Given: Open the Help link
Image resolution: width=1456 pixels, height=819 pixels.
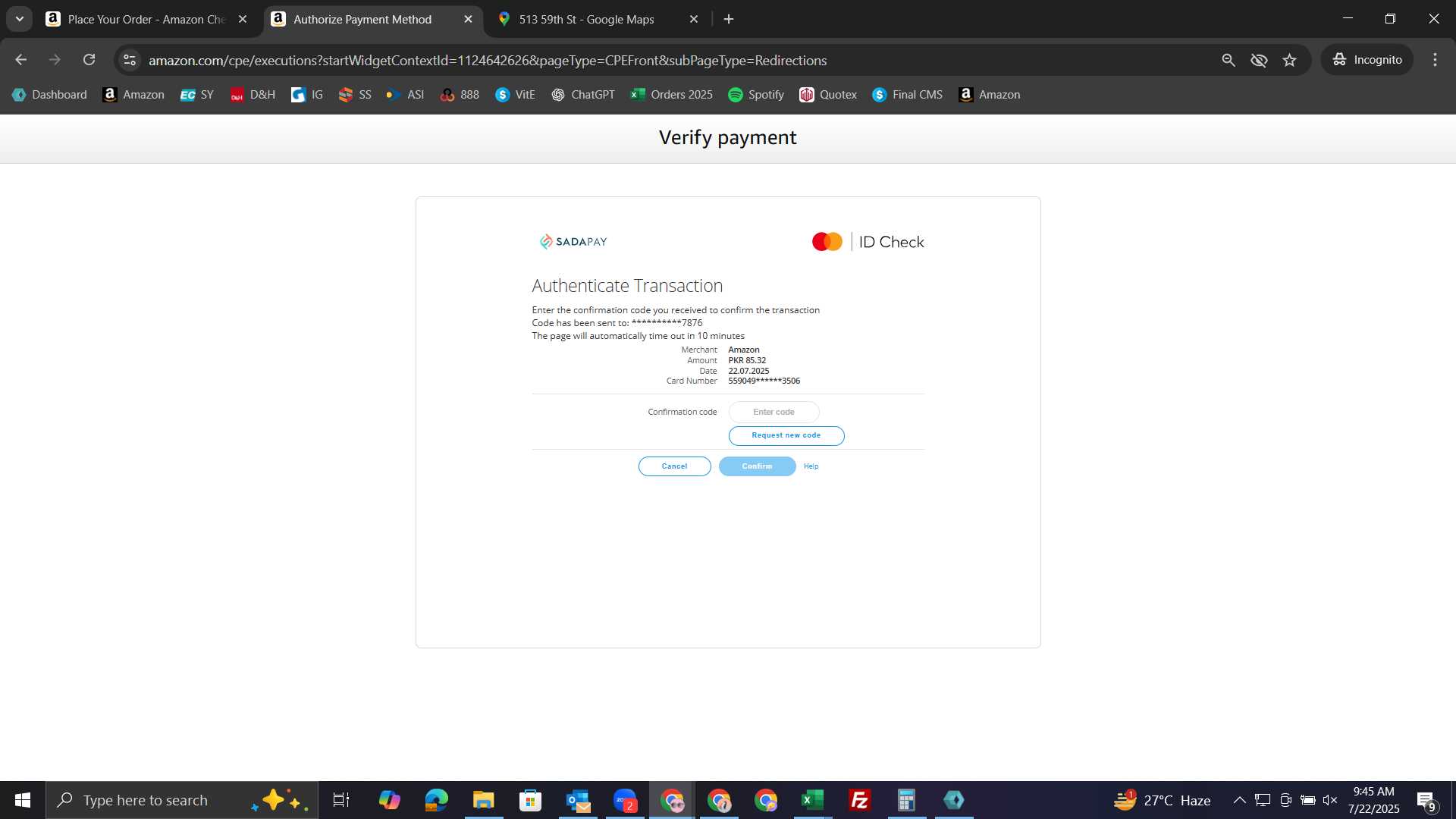Looking at the screenshot, I should point(811,466).
